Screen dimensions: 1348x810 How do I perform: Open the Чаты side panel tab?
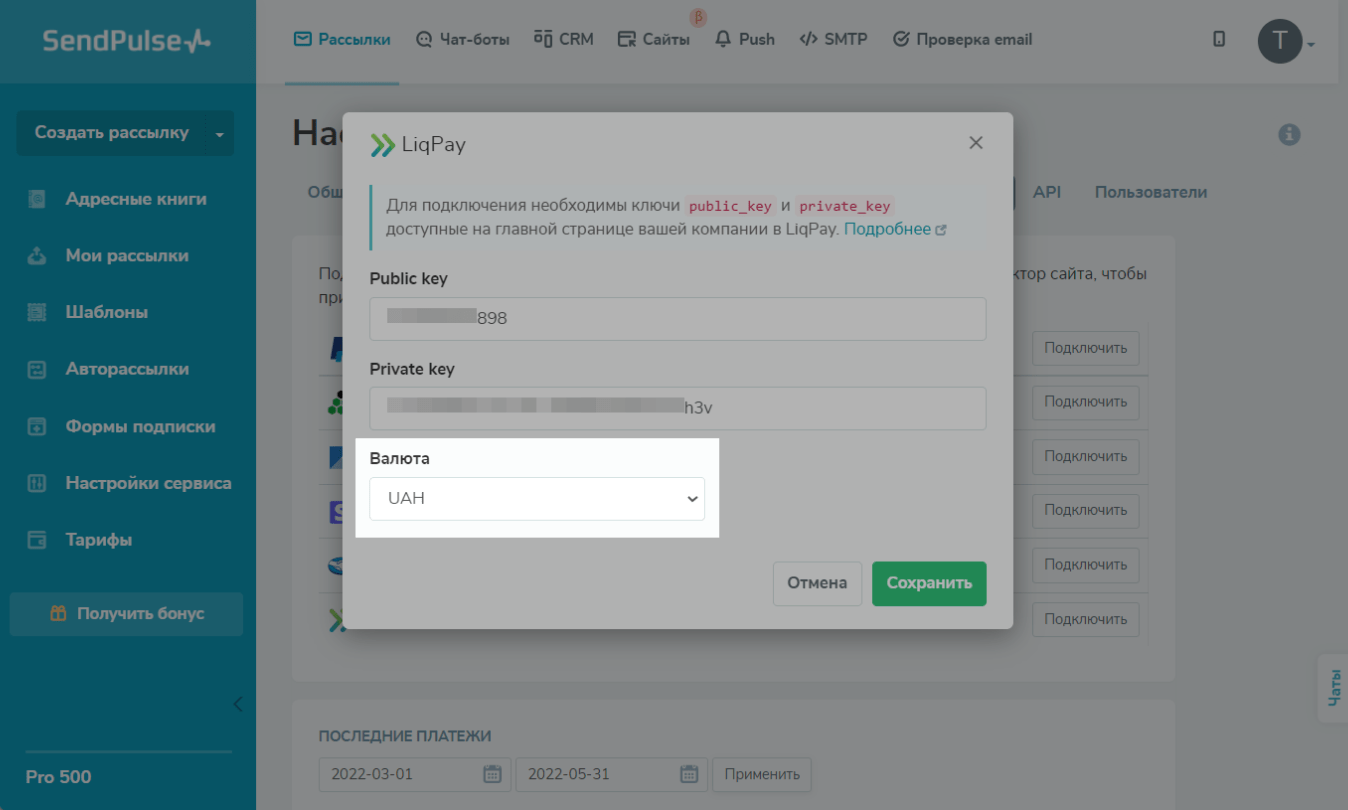point(1334,688)
